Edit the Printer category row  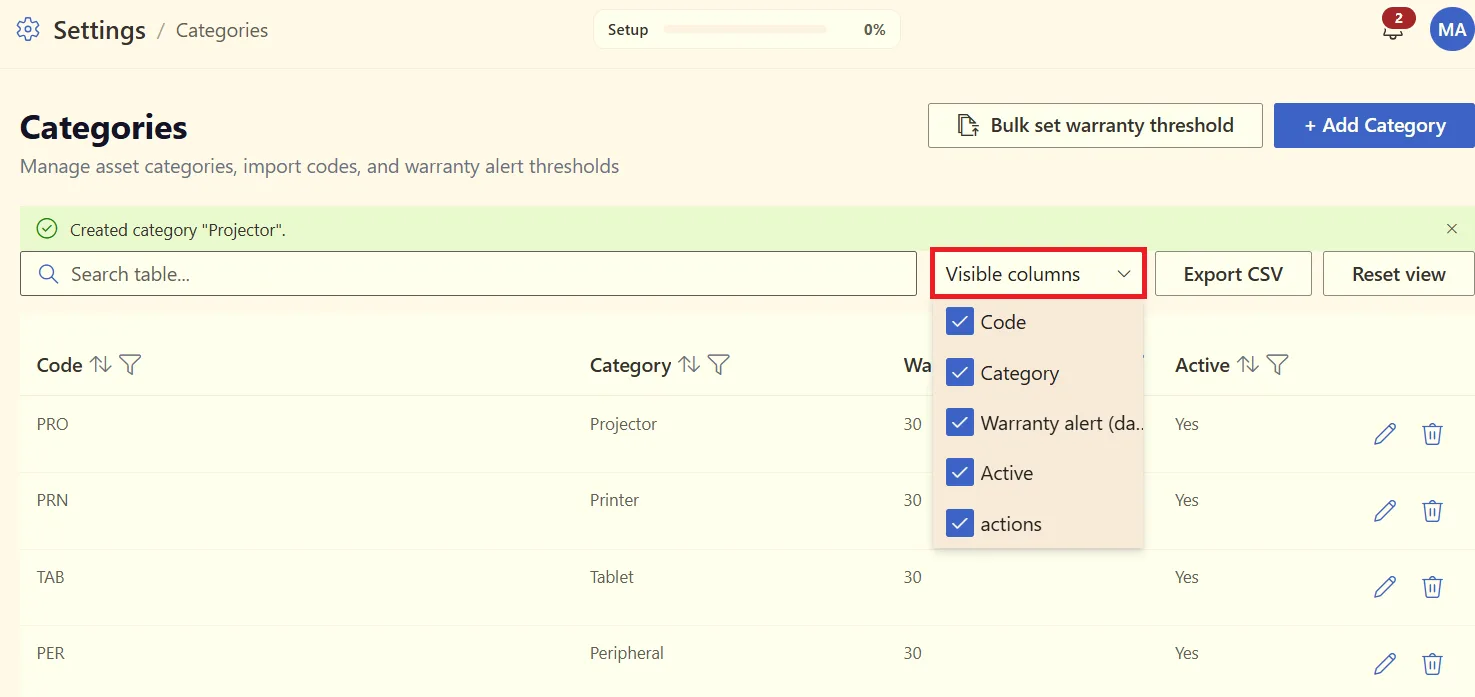pos(1385,511)
